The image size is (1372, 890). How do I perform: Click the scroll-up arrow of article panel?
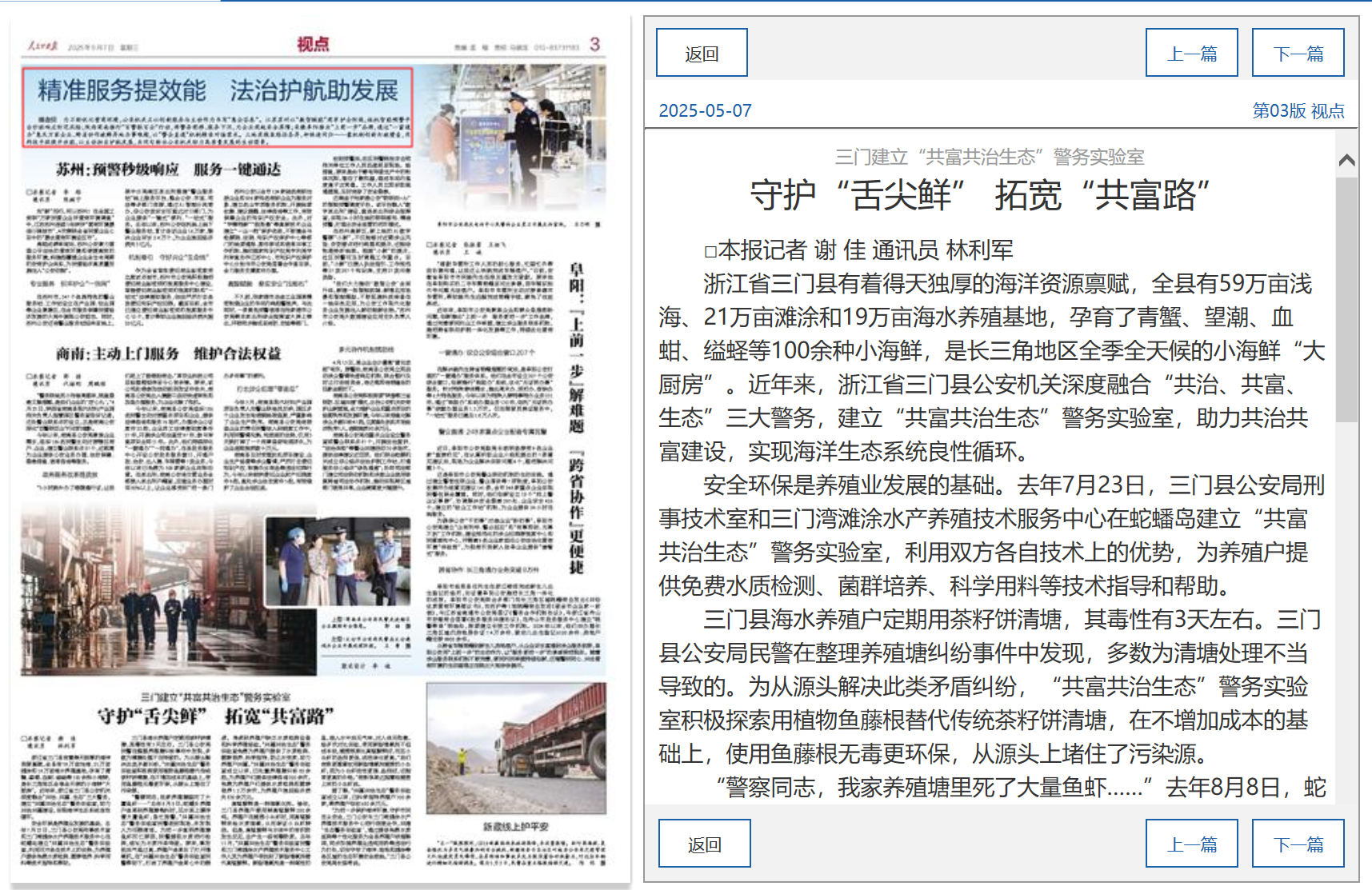1346,161
